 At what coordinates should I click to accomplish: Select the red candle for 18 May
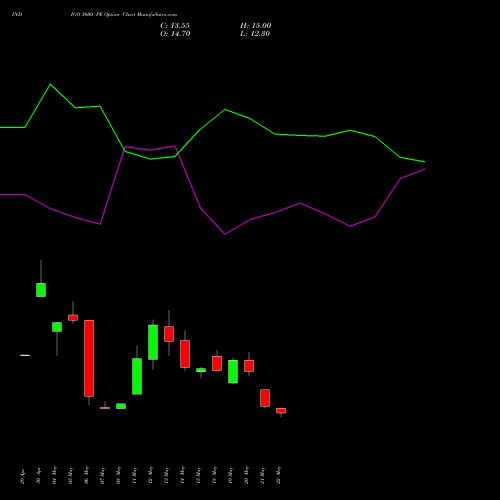(x=217, y=363)
